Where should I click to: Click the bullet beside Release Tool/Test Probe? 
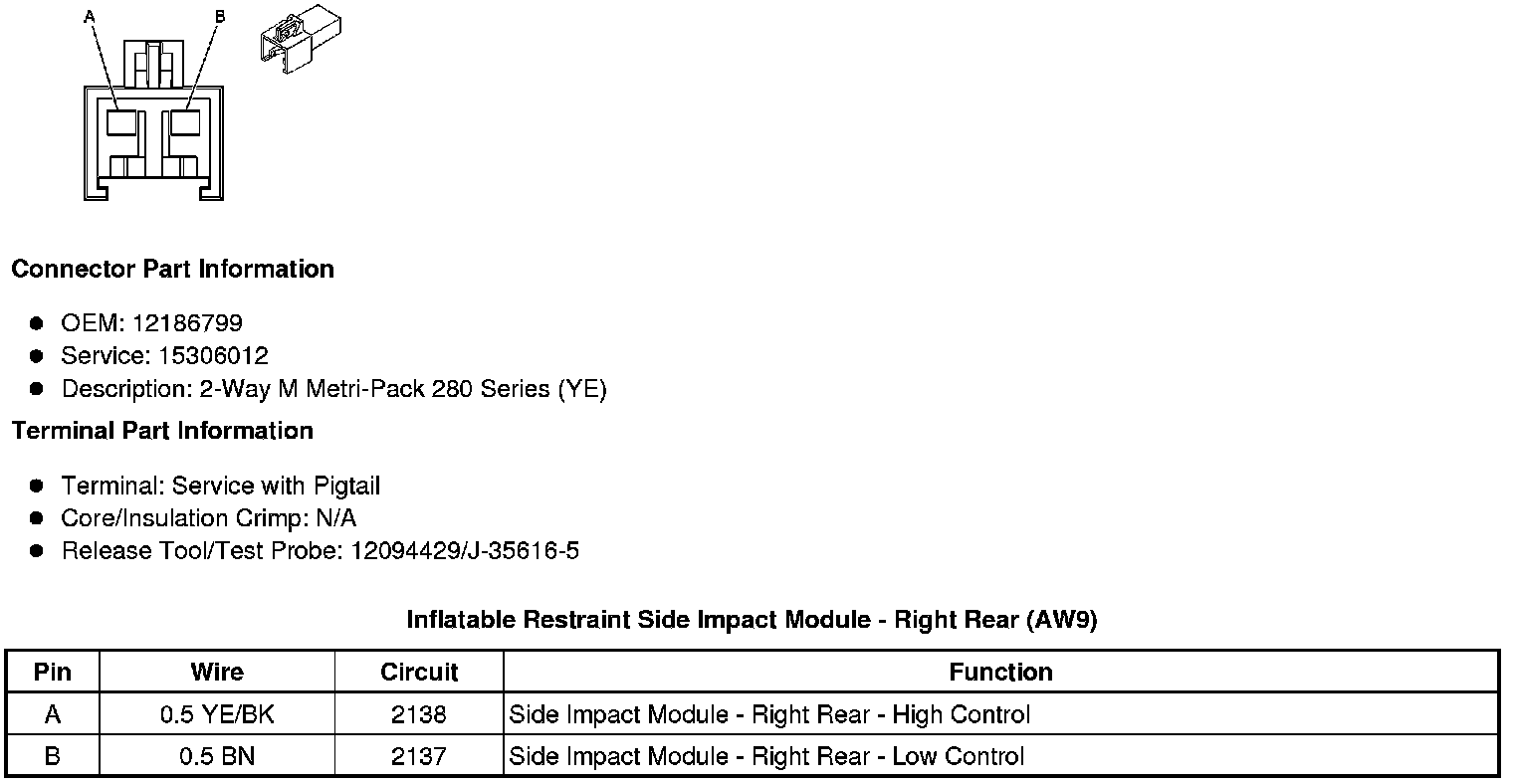[x=37, y=550]
